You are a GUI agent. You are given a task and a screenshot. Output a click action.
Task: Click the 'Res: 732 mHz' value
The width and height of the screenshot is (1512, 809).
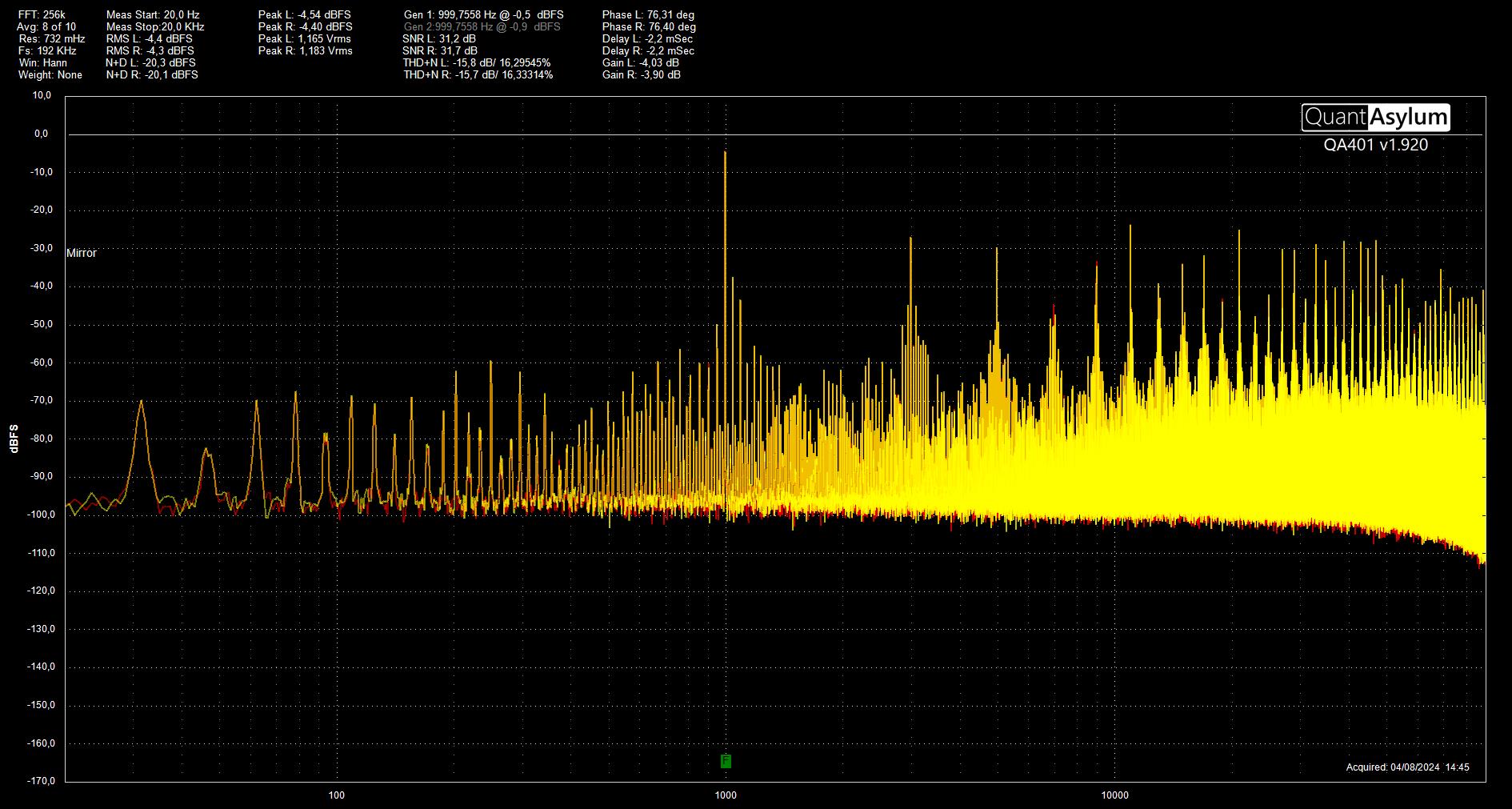[x=52, y=38]
